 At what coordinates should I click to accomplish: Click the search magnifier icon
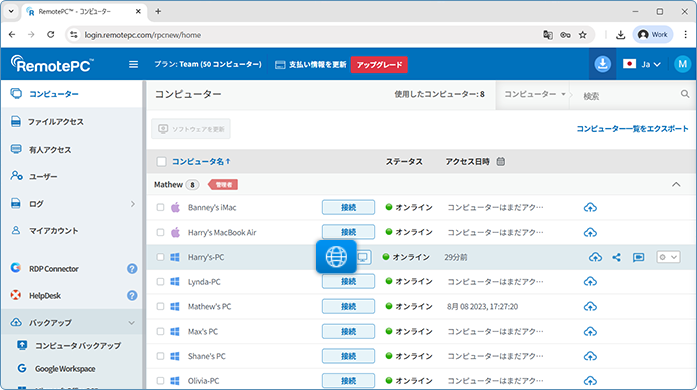pyautogui.click(x=685, y=94)
